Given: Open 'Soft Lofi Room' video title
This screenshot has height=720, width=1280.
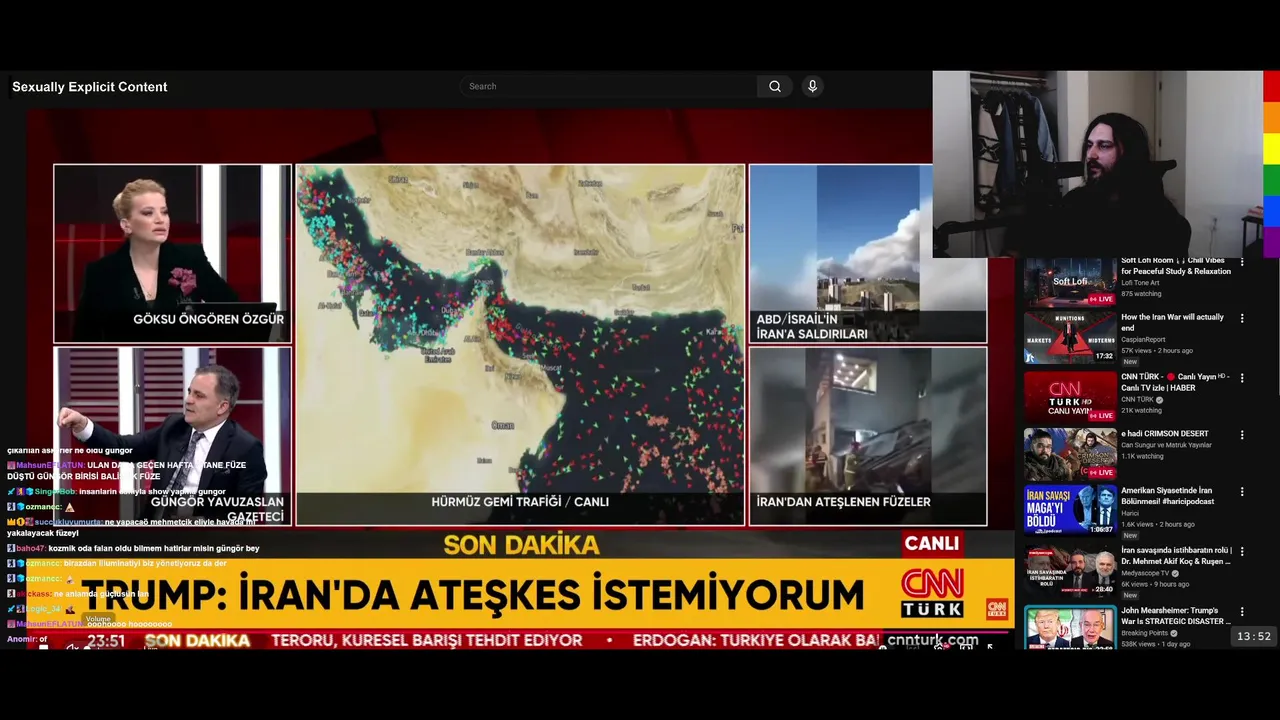Looking at the screenshot, I should pos(1176,266).
